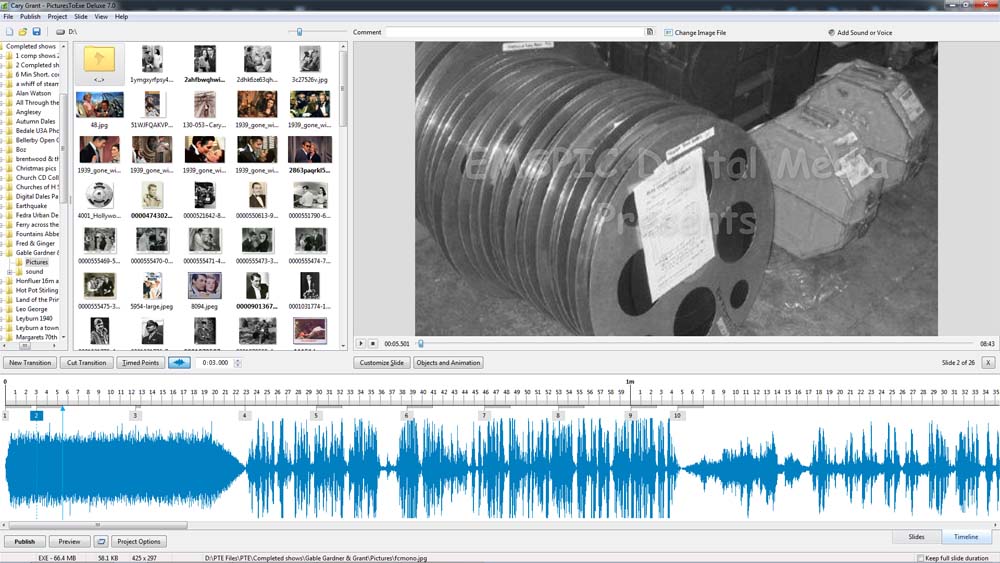
Task: Select the Boz folder in tree
Action: point(21,150)
